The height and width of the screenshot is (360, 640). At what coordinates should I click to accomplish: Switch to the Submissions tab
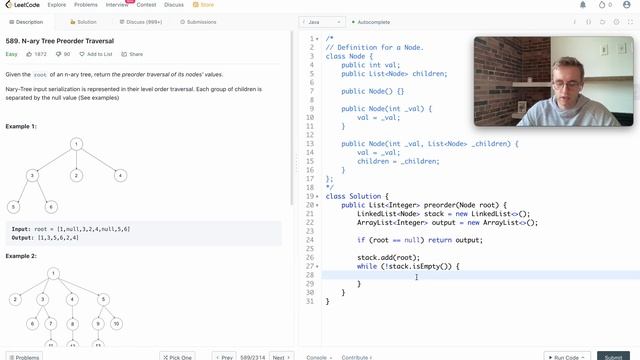coord(198,22)
